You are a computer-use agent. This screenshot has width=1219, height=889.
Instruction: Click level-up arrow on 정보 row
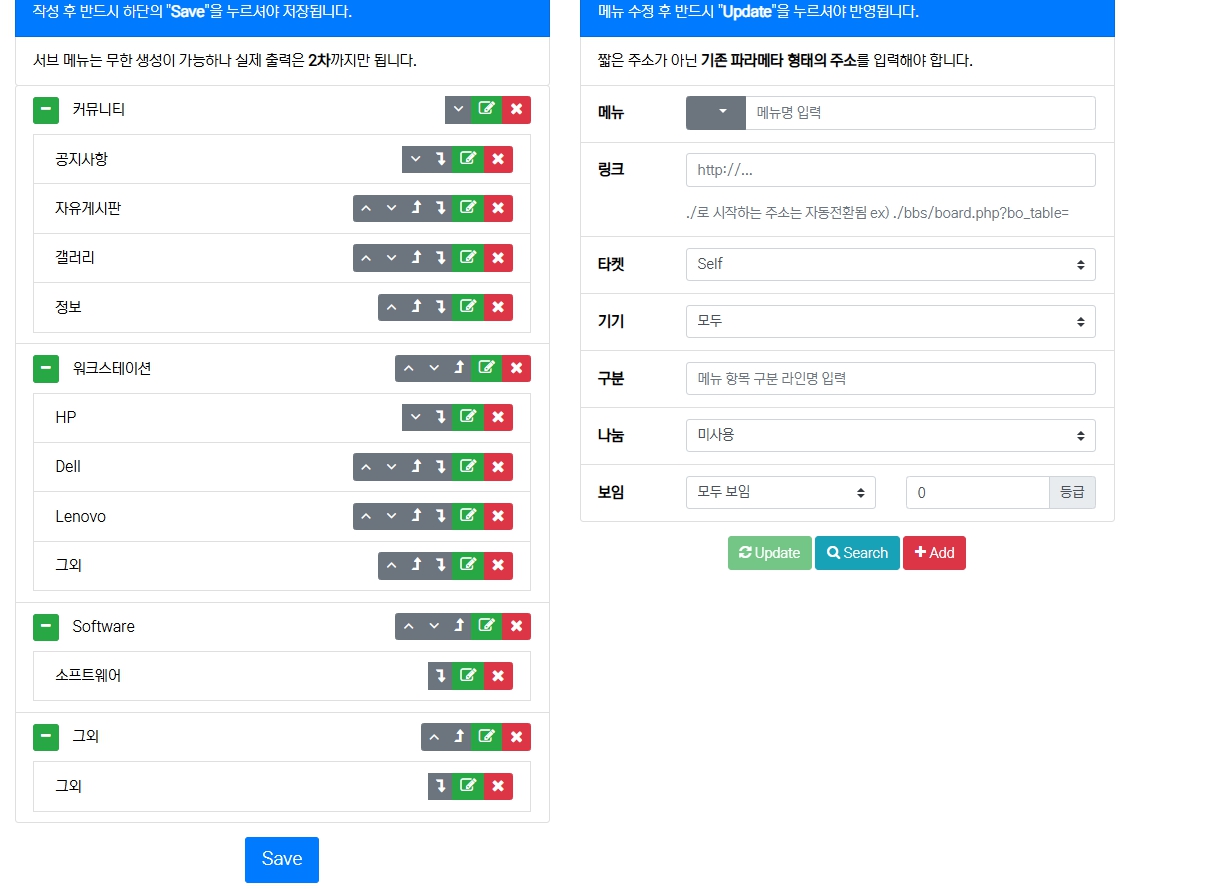(x=416, y=307)
